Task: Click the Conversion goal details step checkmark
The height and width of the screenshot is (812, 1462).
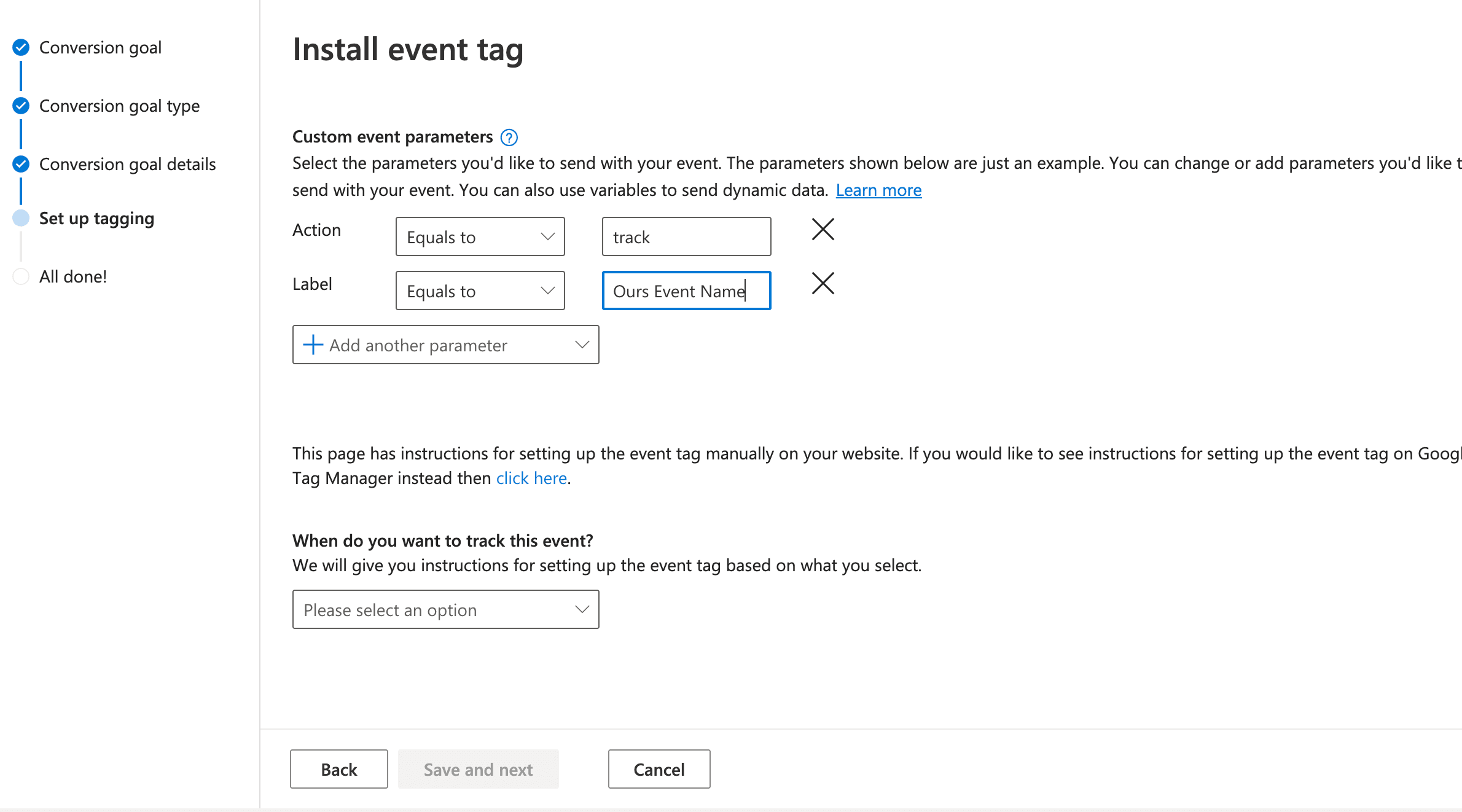Action: click(20, 164)
